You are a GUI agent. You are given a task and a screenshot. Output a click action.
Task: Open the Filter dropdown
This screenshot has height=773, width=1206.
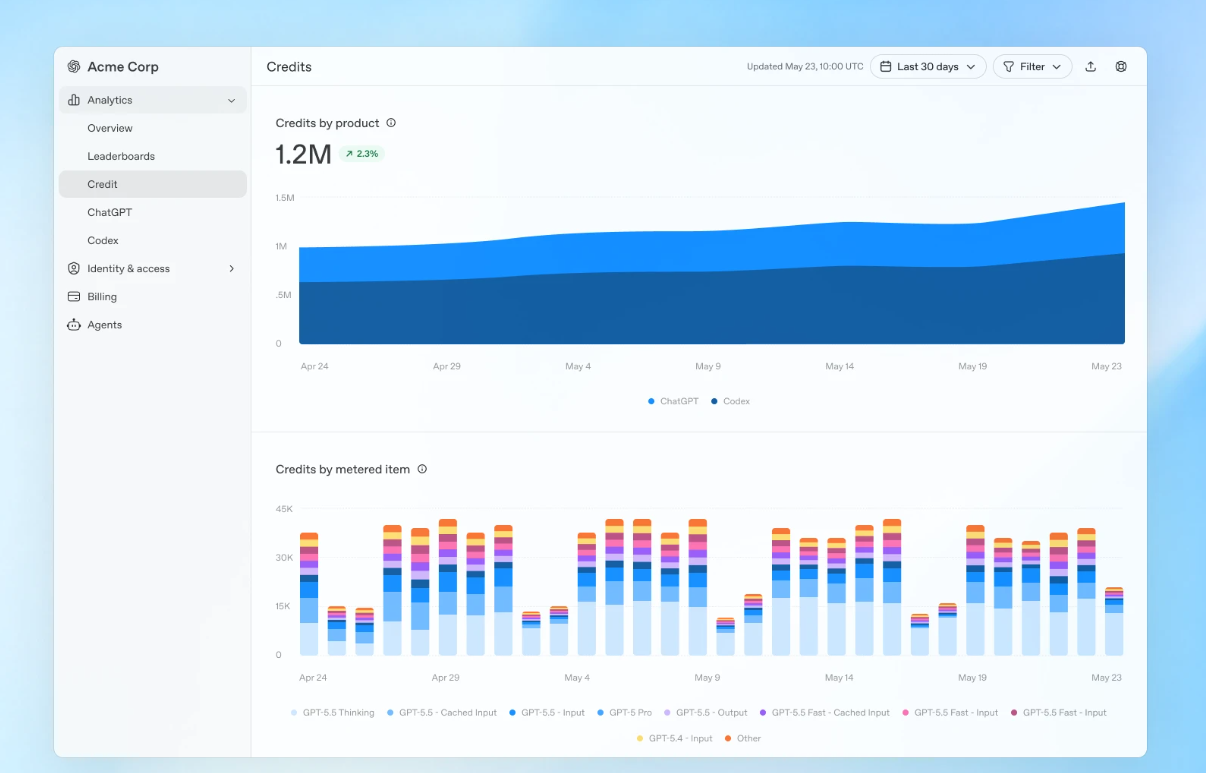pos(1032,67)
